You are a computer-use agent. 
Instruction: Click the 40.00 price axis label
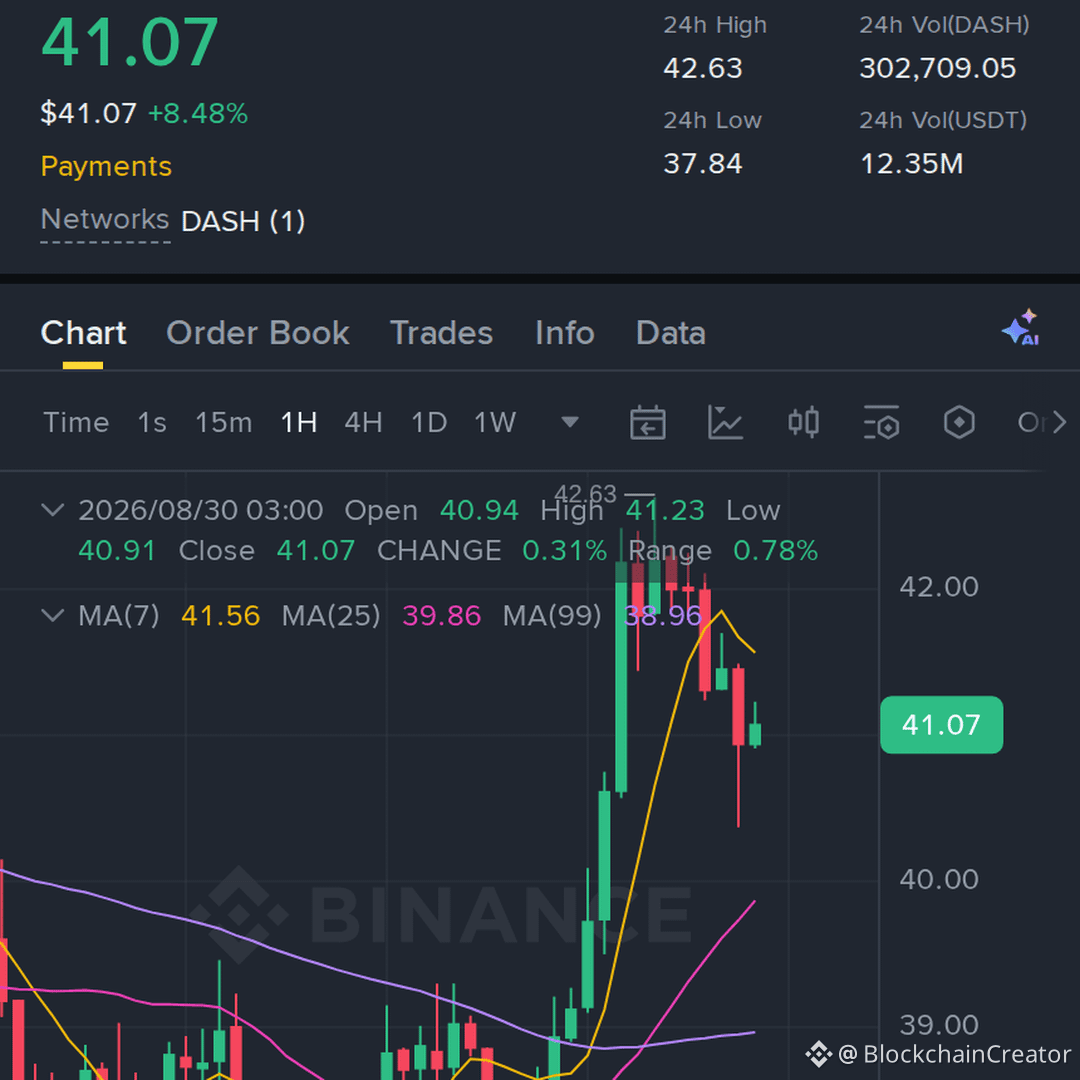pyautogui.click(x=939, y=880)
